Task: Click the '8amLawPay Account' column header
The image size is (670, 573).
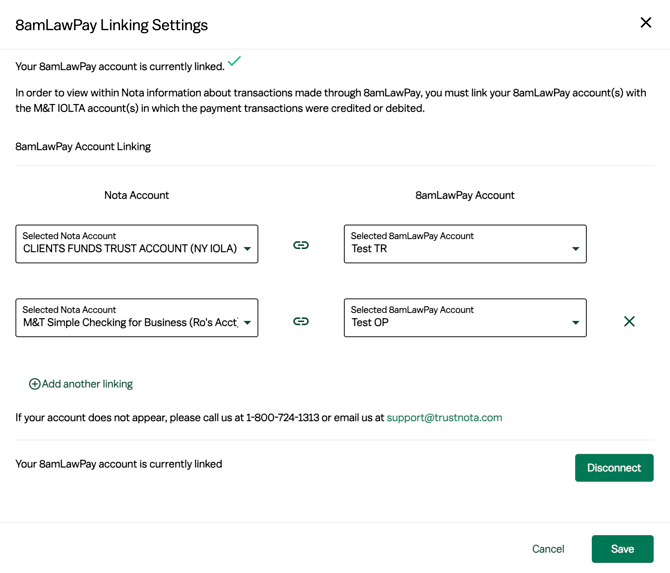Action: (x=465, y=195)
